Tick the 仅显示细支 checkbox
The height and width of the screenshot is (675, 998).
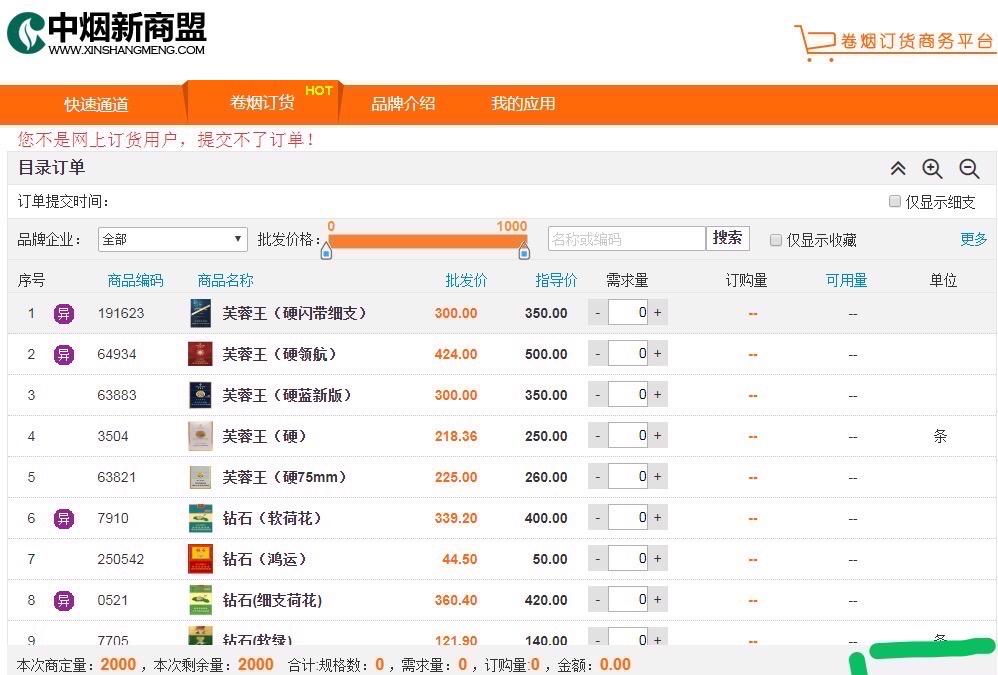point(894,202)
